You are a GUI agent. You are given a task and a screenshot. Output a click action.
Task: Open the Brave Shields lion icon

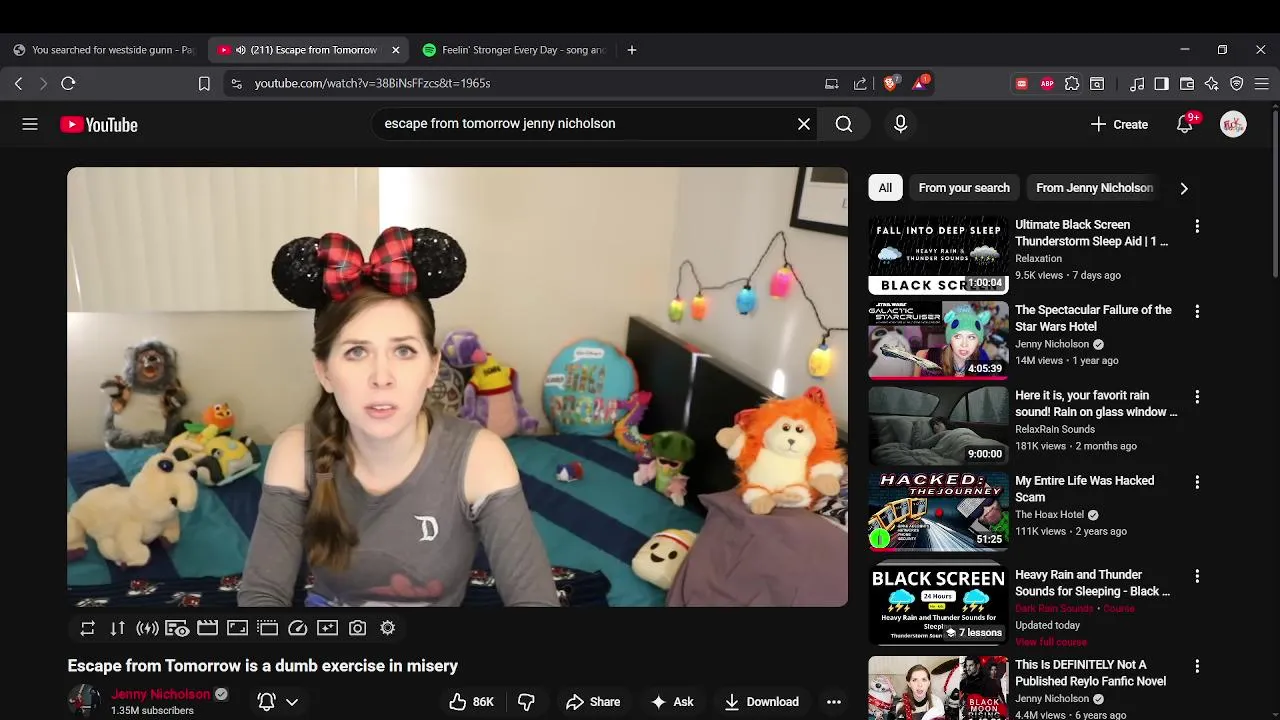(x=890, y=84)
